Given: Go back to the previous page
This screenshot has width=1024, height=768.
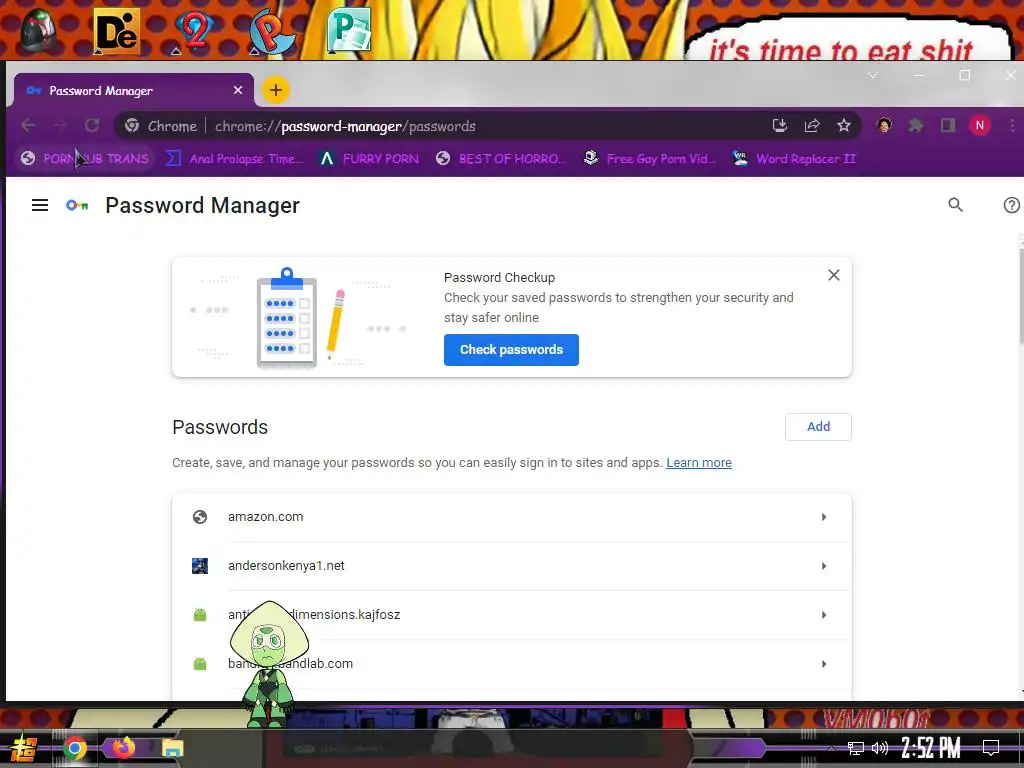Looking at the screenshot, I should [x=28, y=125].
